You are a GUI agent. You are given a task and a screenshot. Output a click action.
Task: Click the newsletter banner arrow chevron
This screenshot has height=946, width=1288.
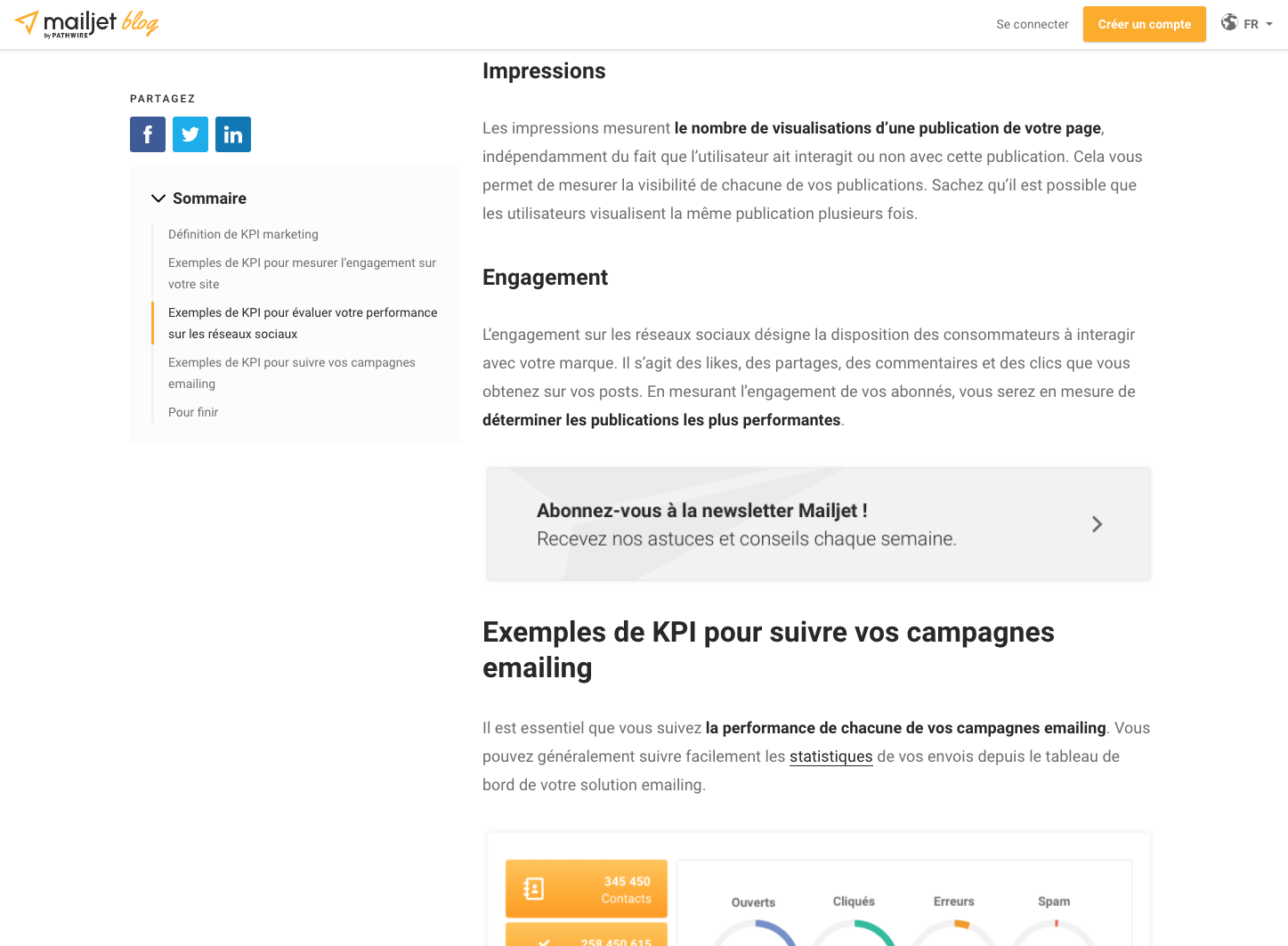1097,524
